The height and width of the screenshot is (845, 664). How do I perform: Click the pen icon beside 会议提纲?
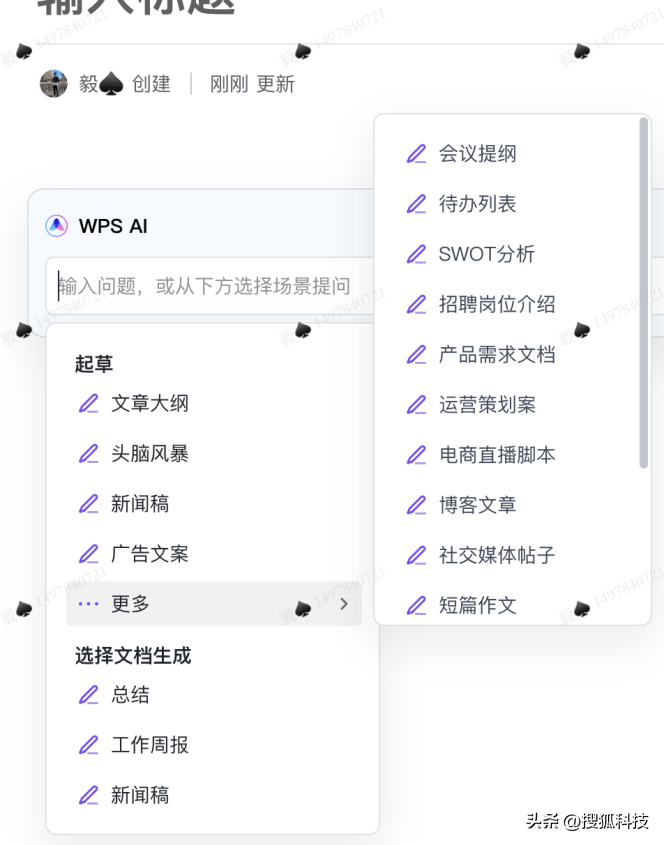point(416,154)
